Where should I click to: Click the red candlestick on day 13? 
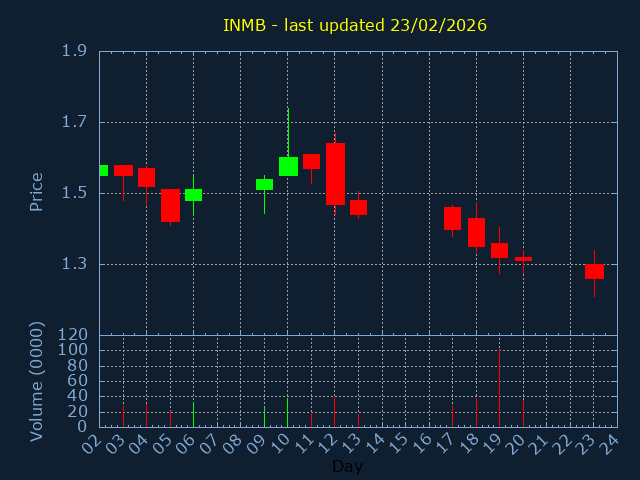click(x=358, y=207)
